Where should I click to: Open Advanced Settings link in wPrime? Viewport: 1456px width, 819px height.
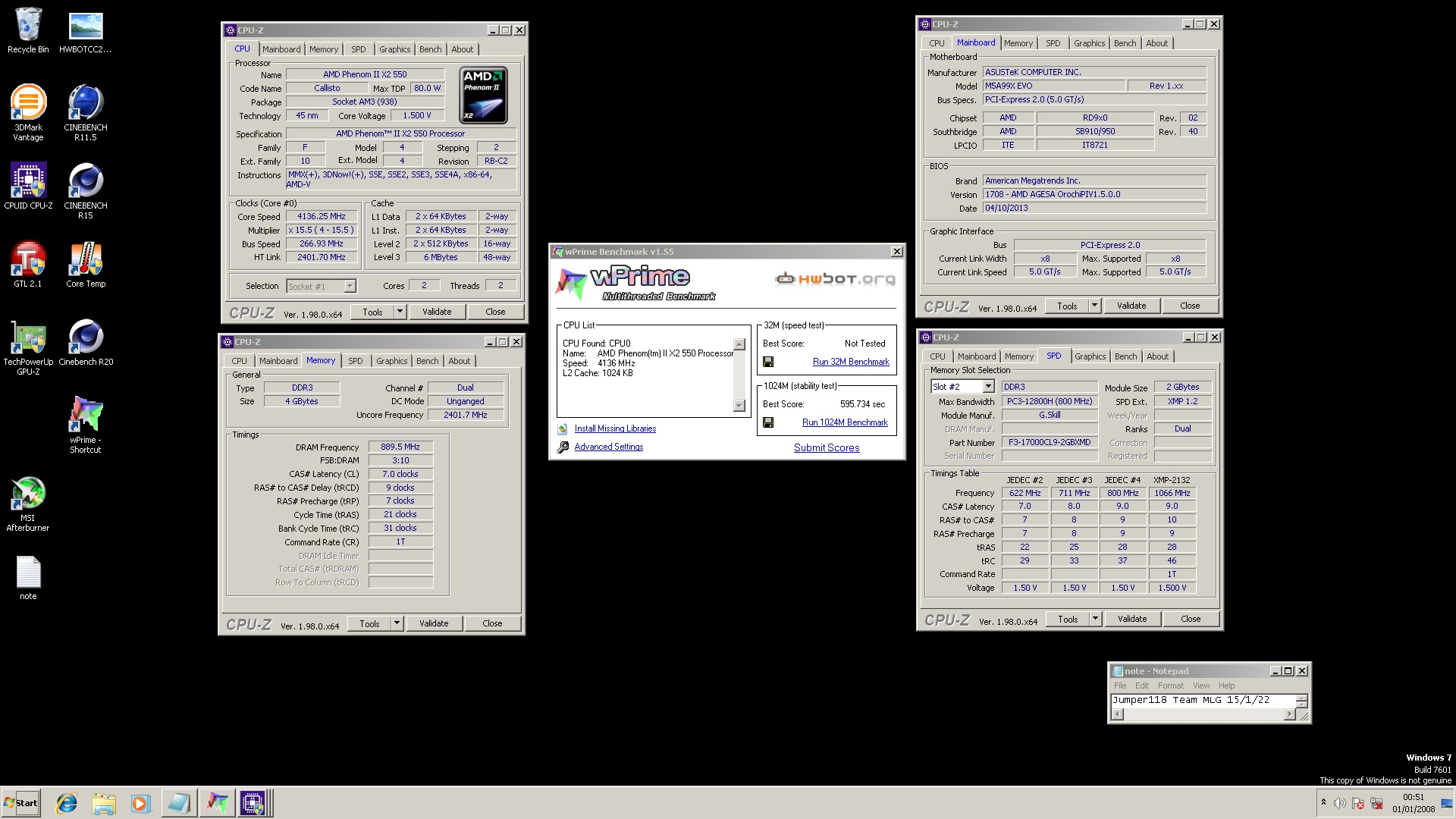[x=608, y=447]
